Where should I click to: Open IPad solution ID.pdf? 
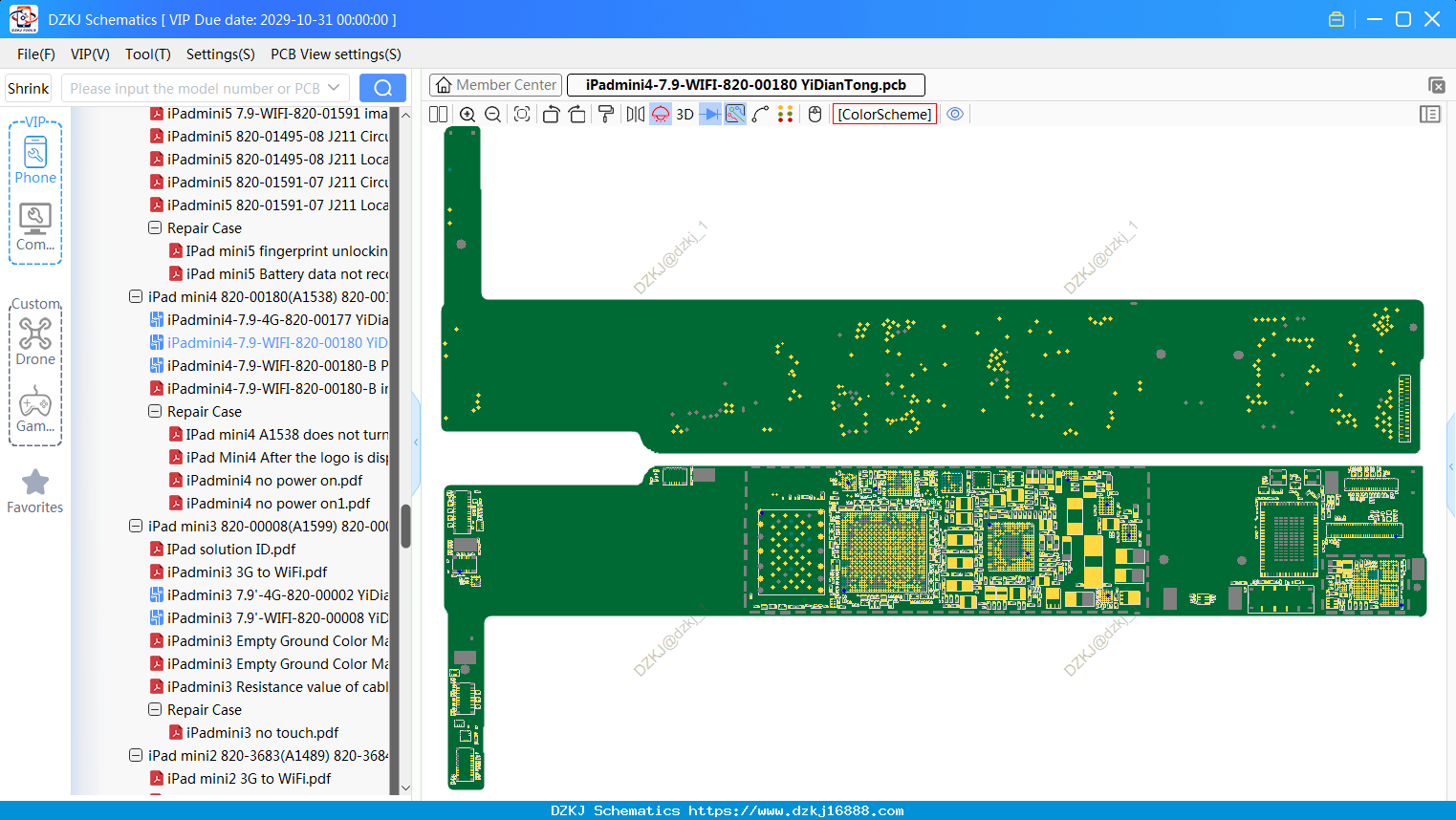point(223,550)
